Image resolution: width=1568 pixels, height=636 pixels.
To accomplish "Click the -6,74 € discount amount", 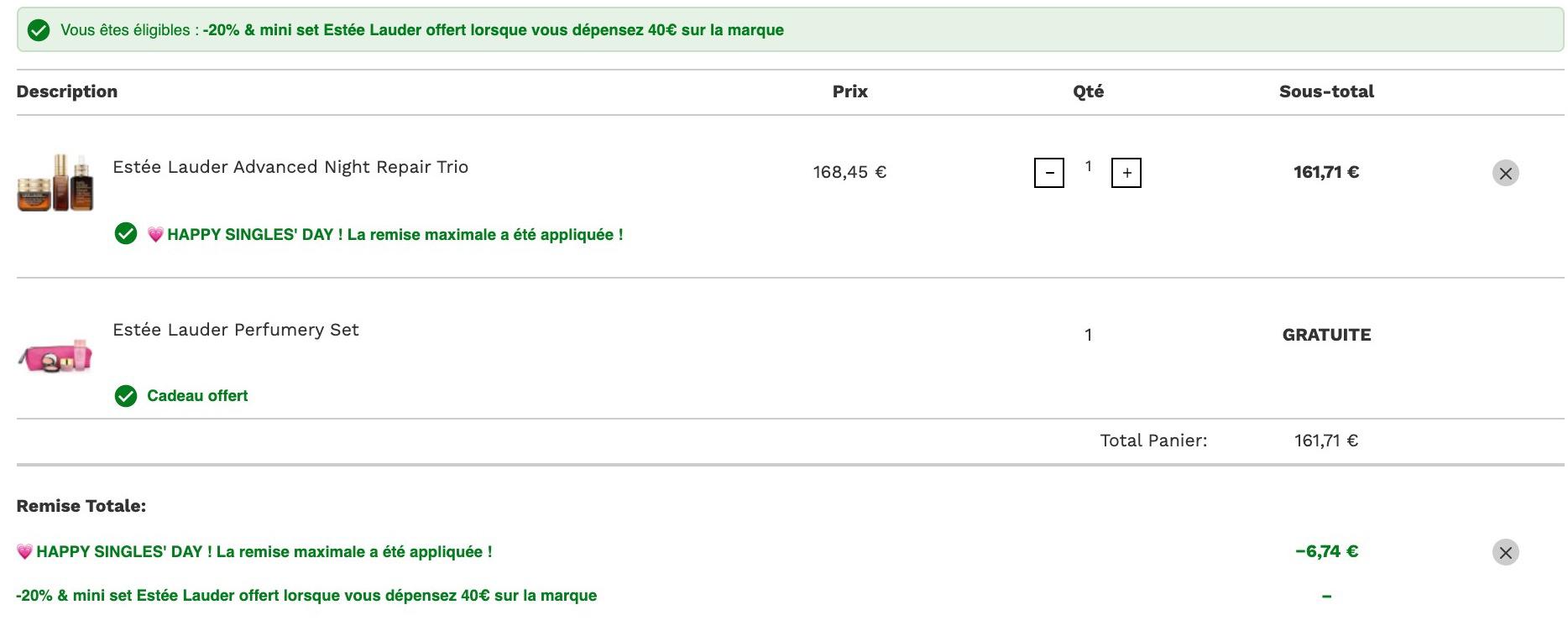I will tap(1326, 551).
